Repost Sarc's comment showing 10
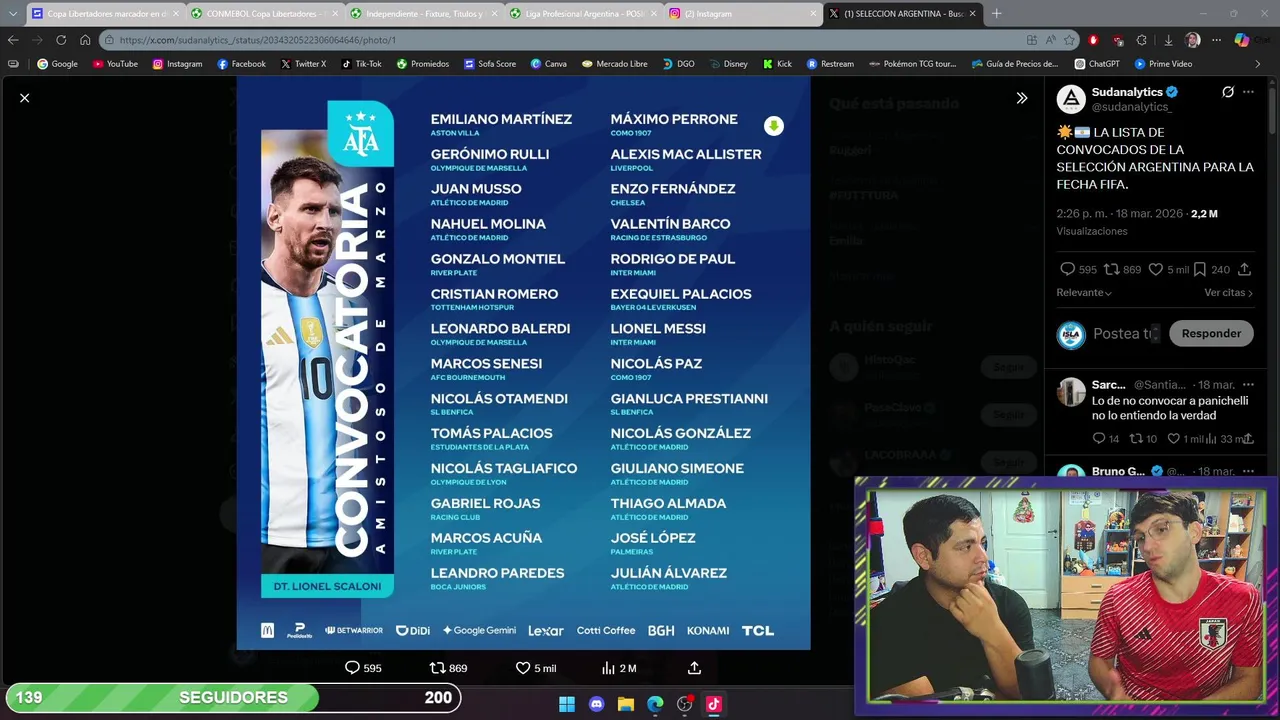The image size is (1280, 720). point(1136,439)
